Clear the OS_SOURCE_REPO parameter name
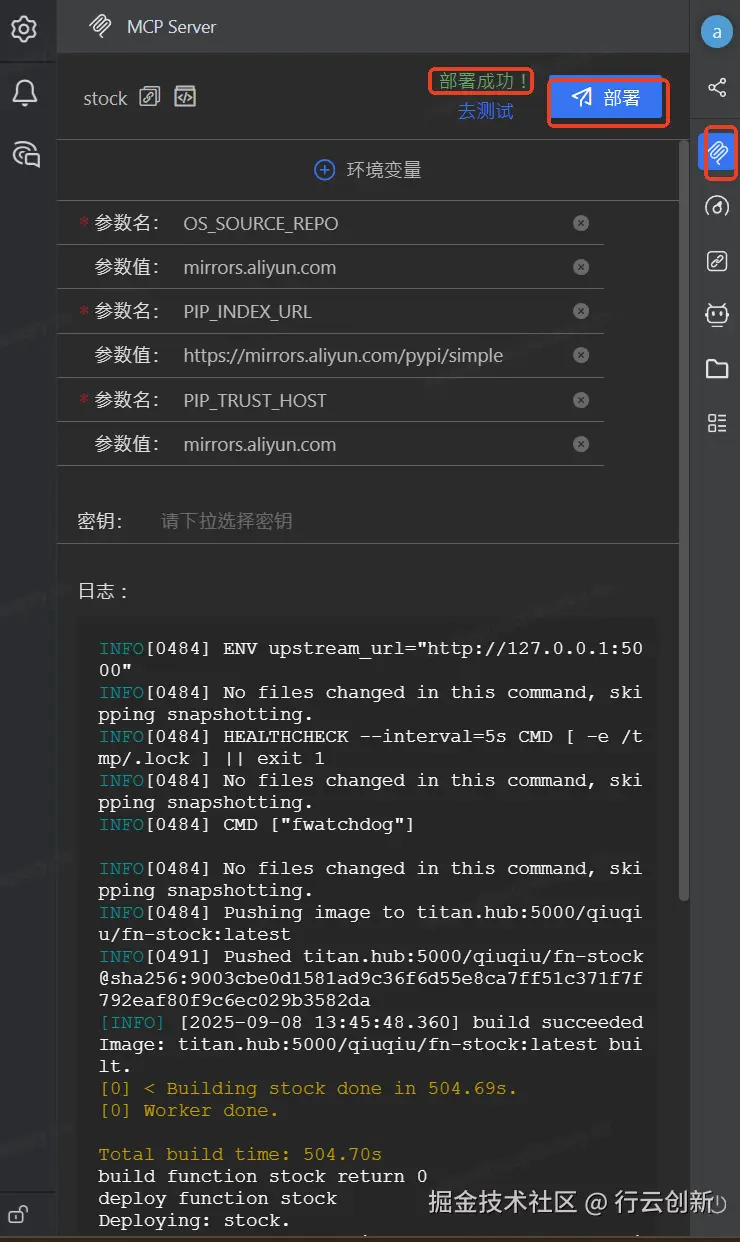 pos(581,223)
